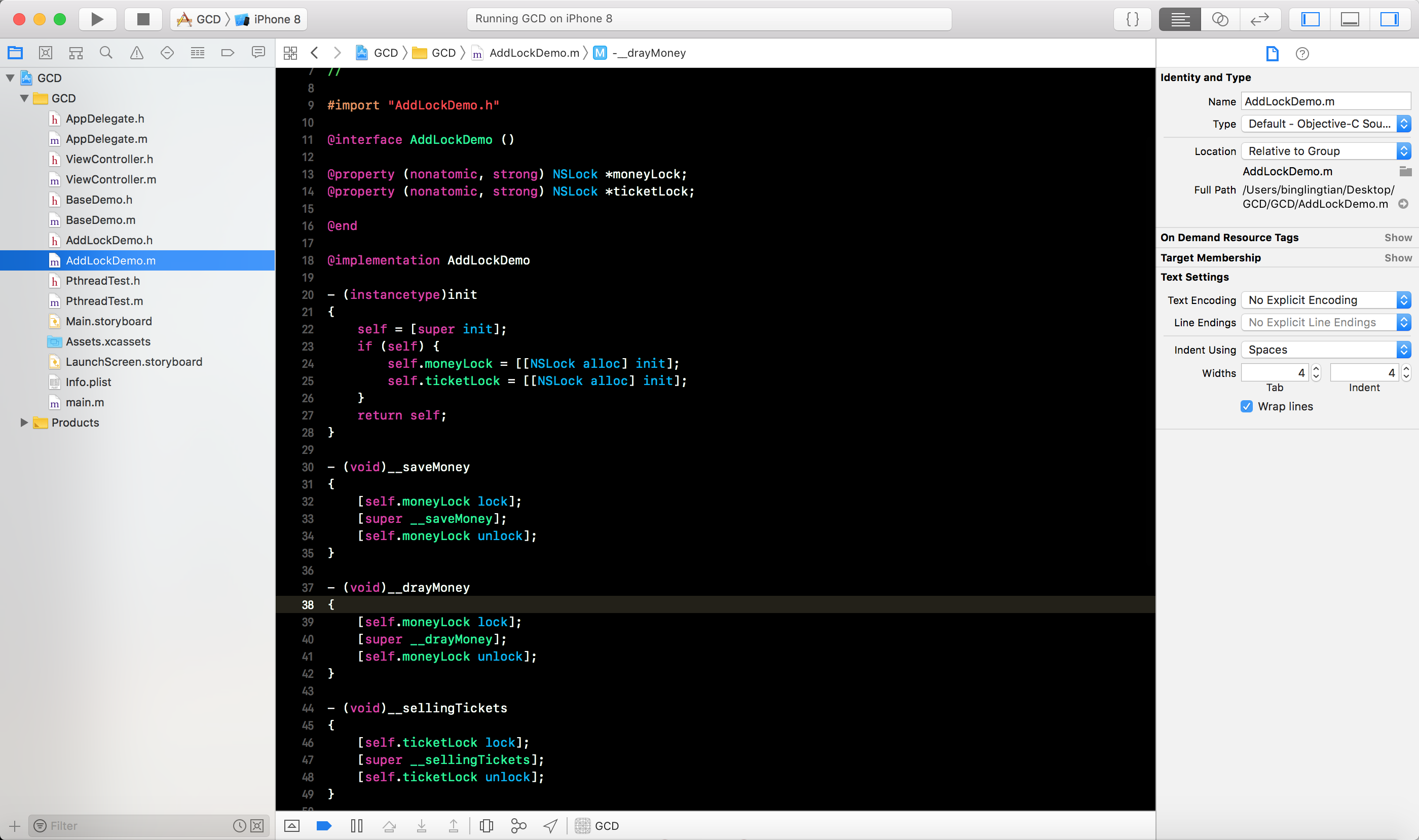Choose the iPhone 8 destination device
1419x840 pixels.
click(x=268, y=19)
